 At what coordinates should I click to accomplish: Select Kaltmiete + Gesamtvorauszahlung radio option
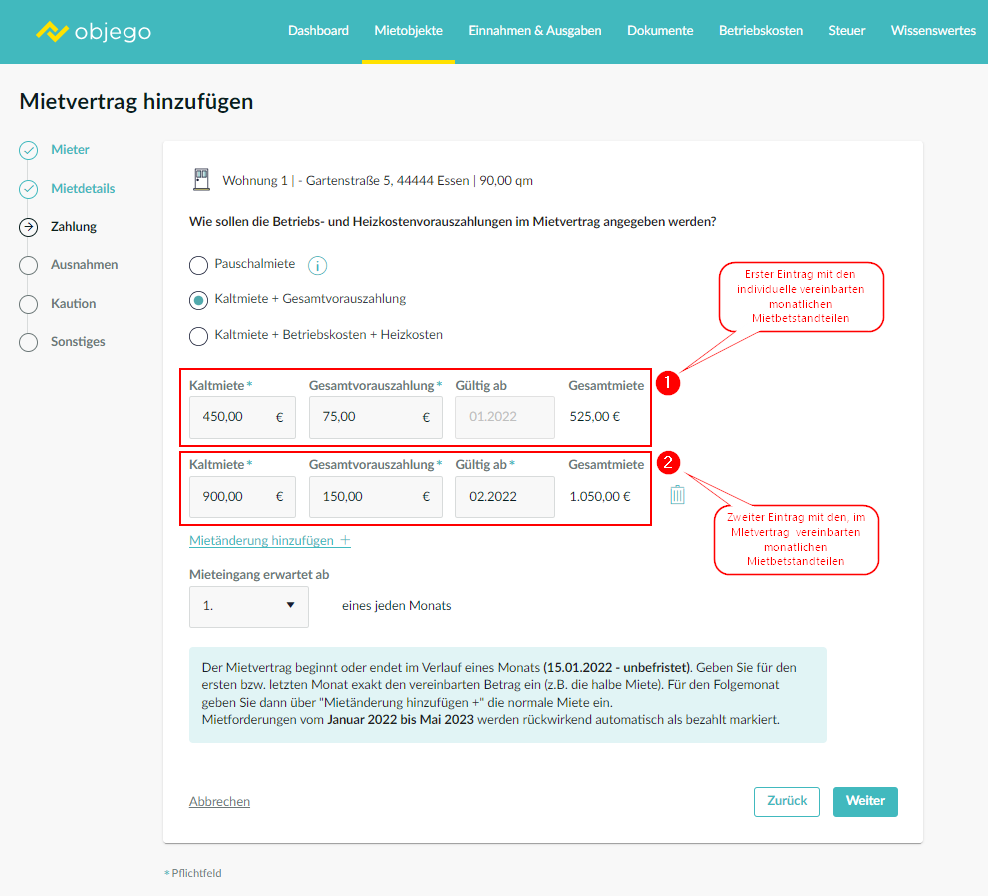click(198, 299)
